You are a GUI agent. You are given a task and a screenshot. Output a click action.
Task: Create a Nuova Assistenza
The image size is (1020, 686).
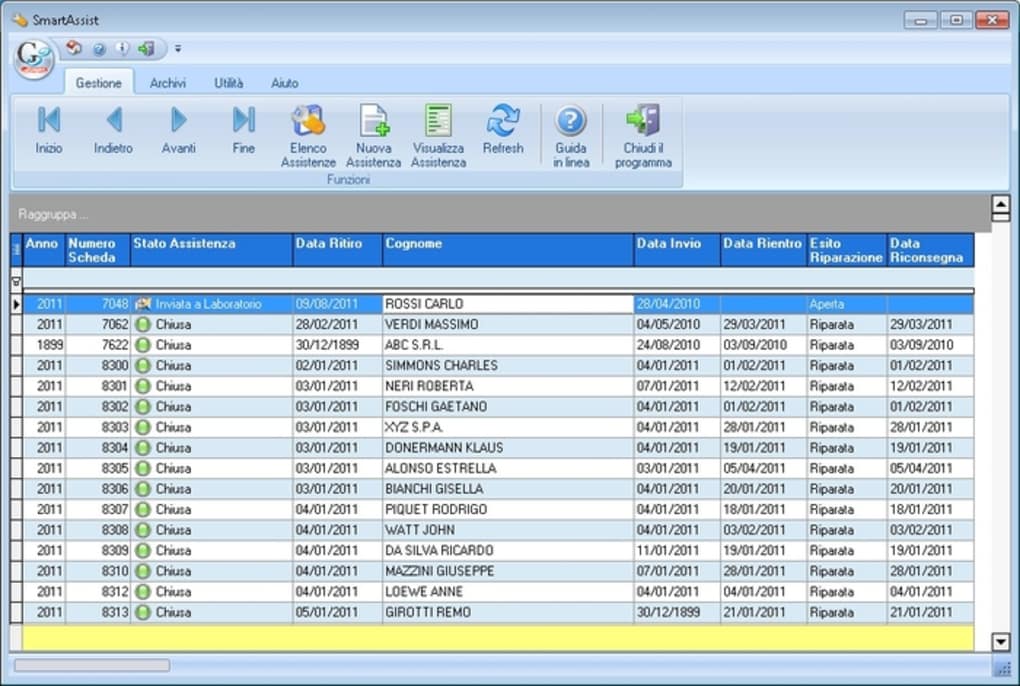(373, 136)
